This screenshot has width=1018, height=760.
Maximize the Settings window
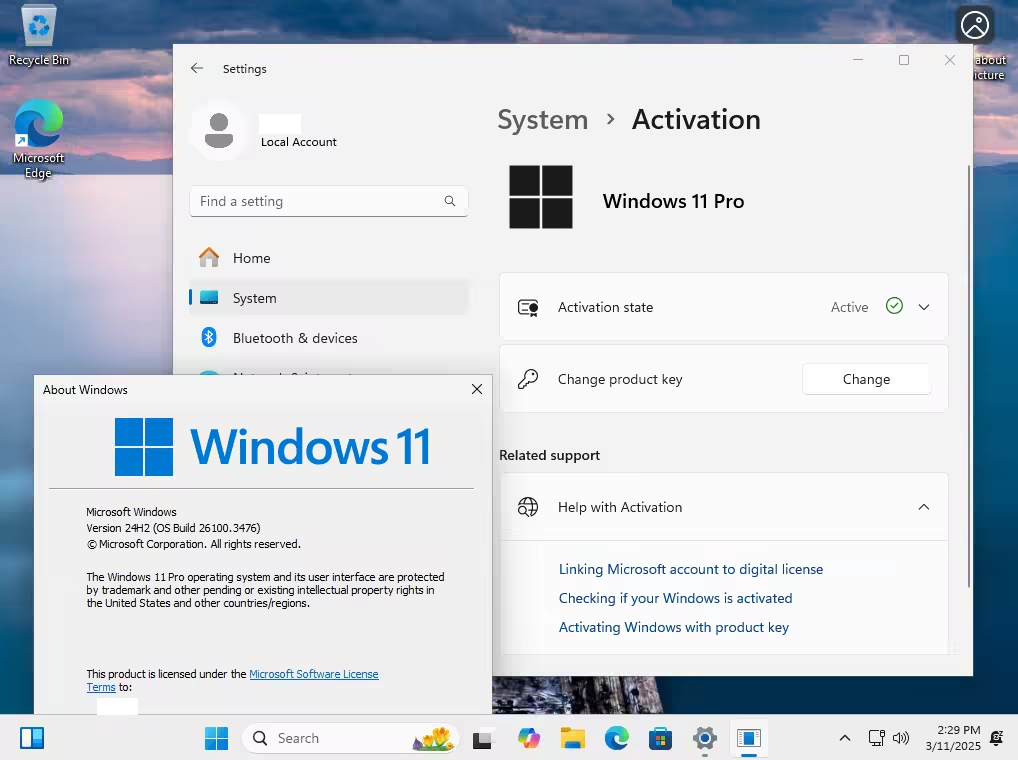coord(904,60)
